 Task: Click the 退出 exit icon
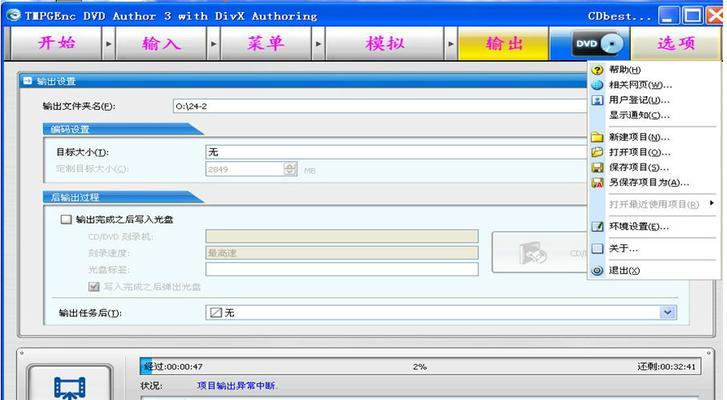(x=597, y=271)
